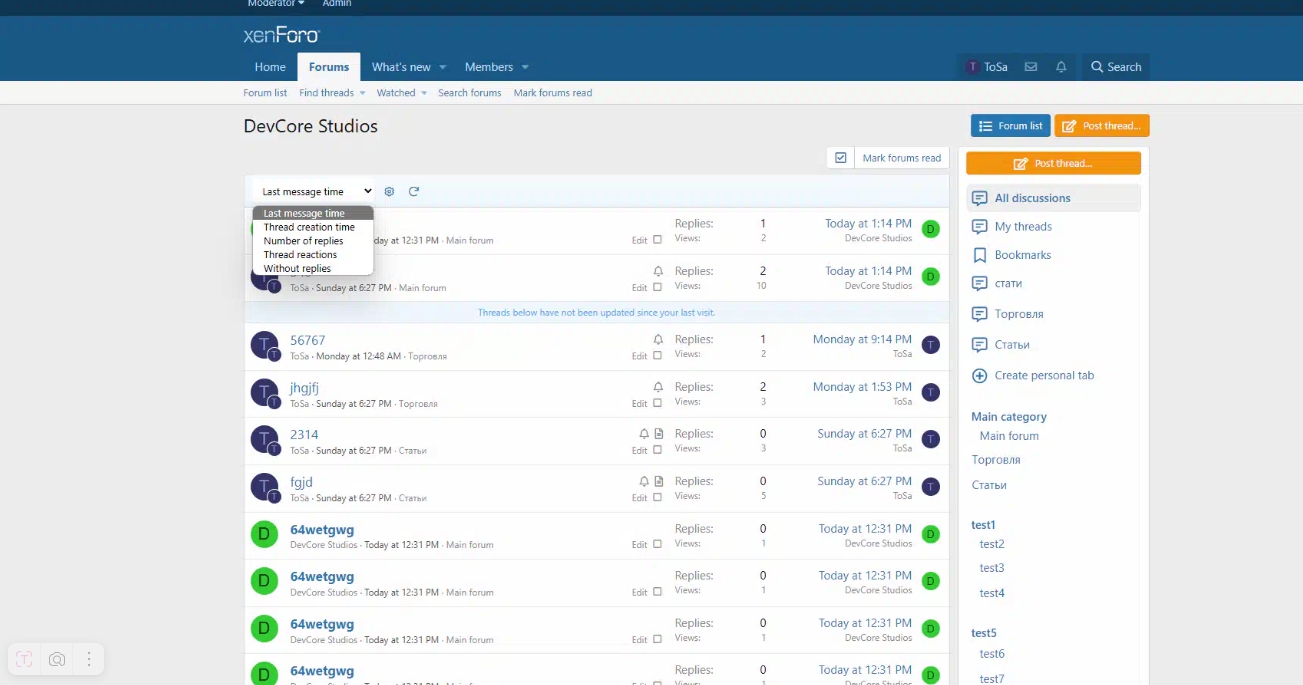Click the Search field in header
Screen dimensions: 1303x685
1115,67
